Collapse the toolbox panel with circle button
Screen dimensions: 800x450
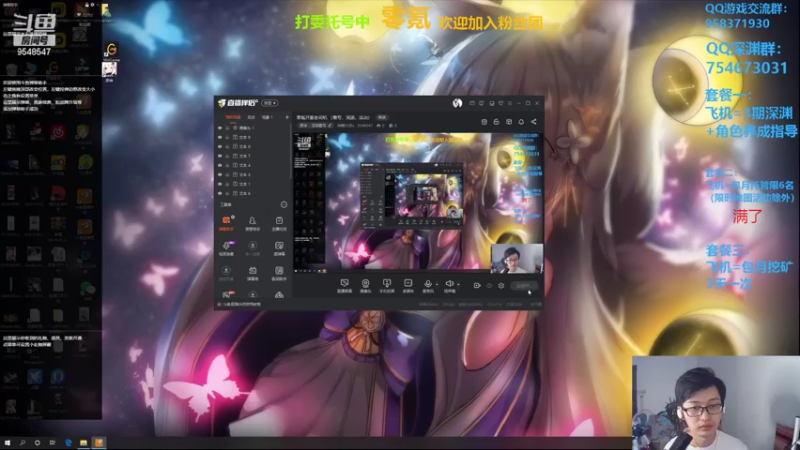pos(284,205)
